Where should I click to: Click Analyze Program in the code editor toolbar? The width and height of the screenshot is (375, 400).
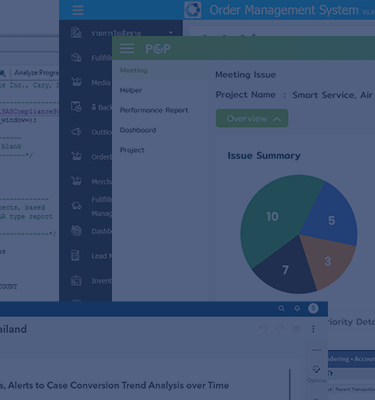[37, 73]
